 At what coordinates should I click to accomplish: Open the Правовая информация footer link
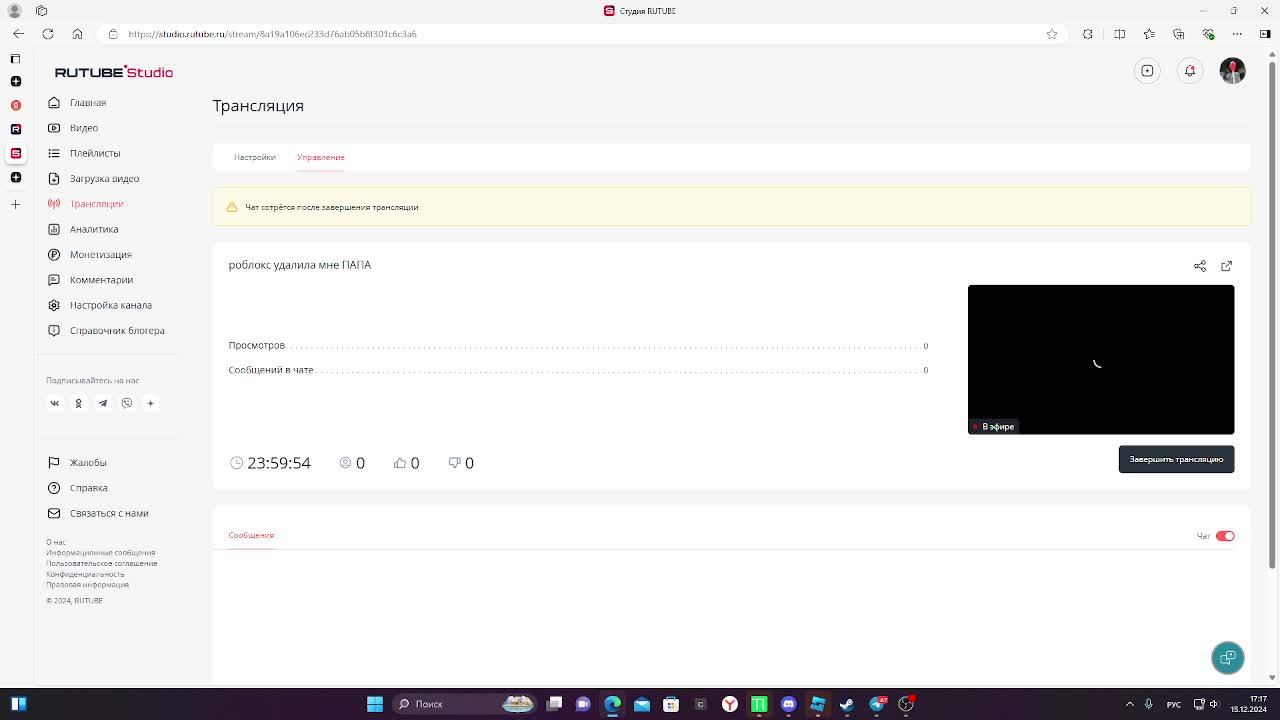(87, 585)
